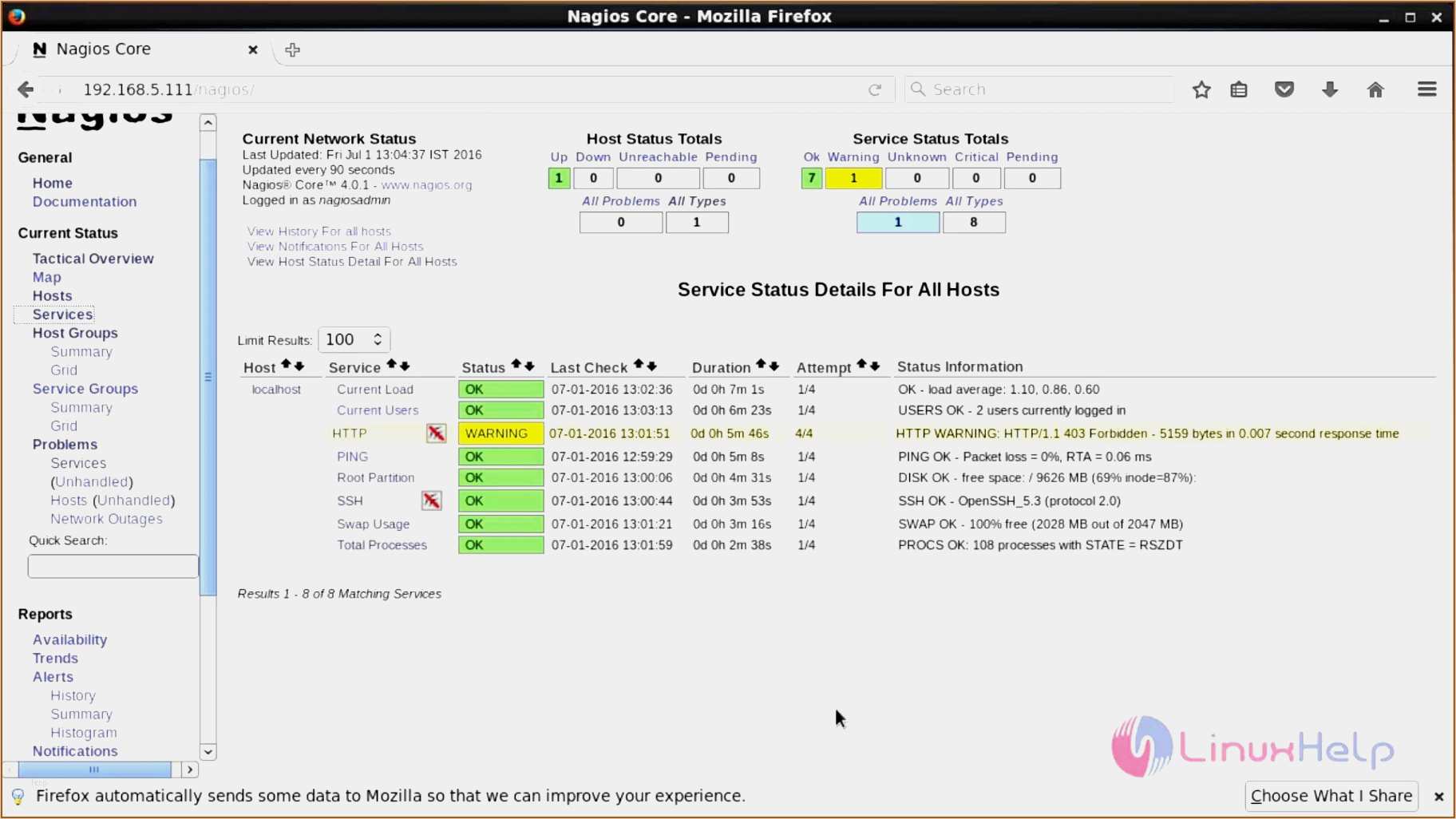Sort Last Check column descending arrow
Screen dimensions: 1456x819
tap(652, 366)
